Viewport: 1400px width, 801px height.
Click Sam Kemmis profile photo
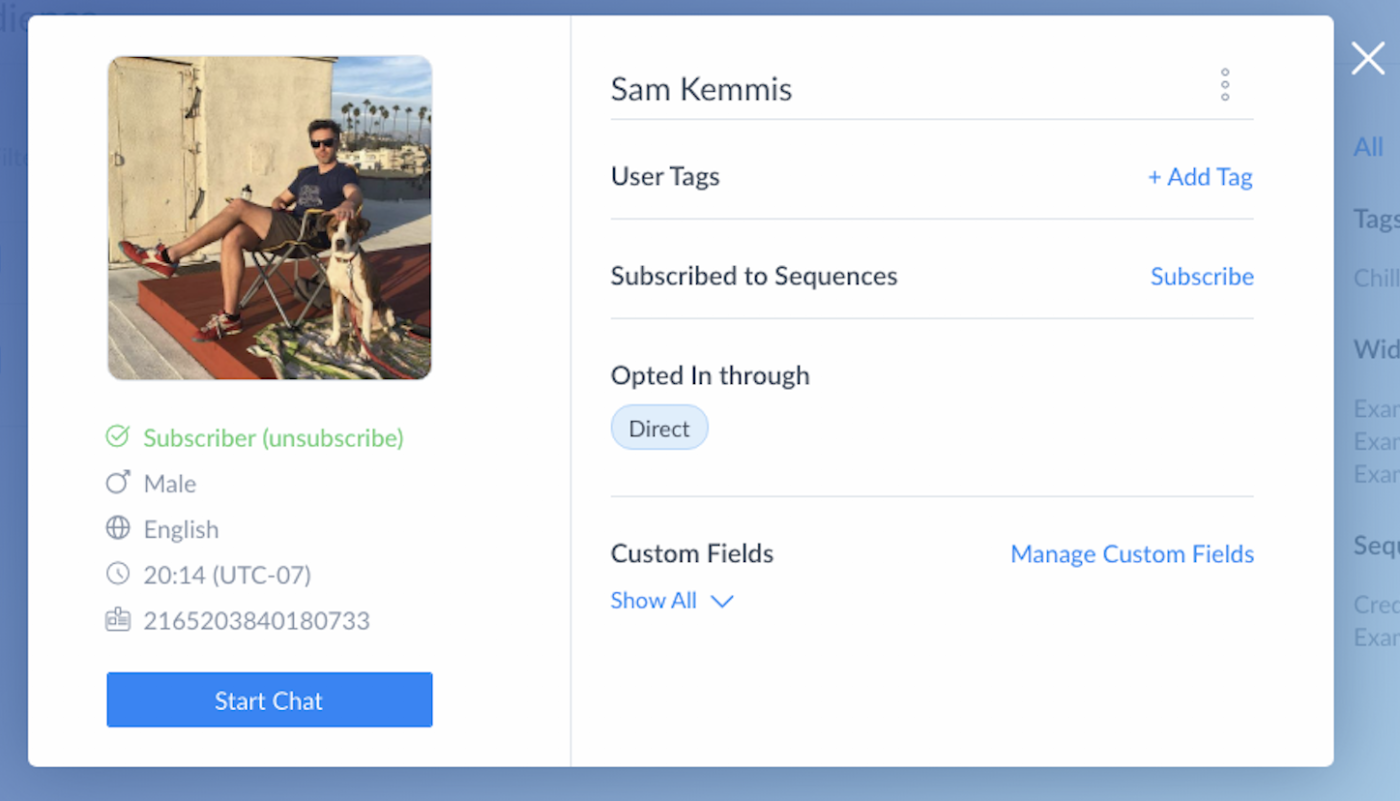coord(270,217)
